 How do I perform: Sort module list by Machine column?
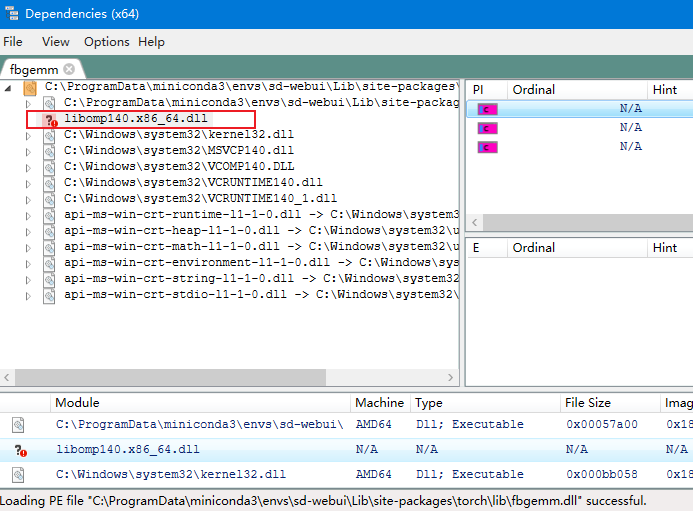378,403
